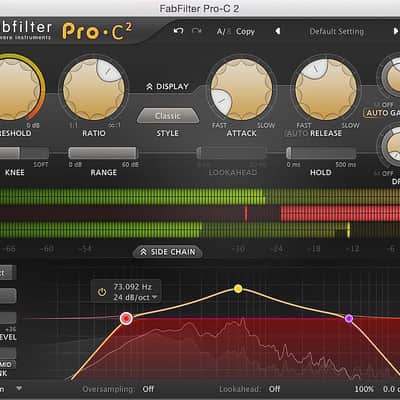This screenshot has height=400, width=400.
Task: Click the Pro-C 2 logo
Action: pyautogui.click(x=97, y=32)
